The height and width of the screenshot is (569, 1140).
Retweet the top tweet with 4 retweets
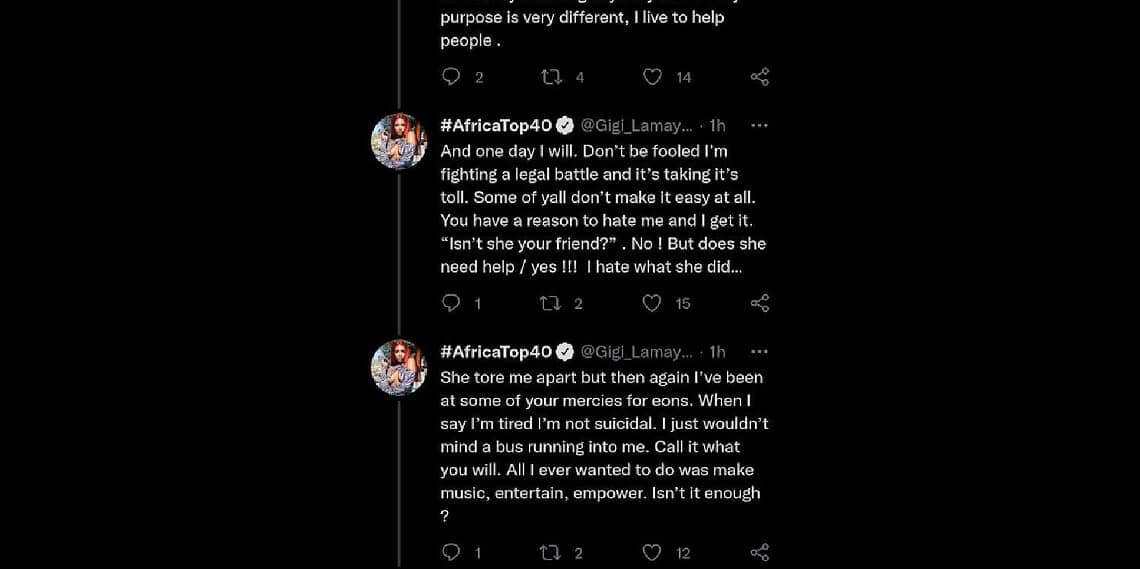[551, 77]
